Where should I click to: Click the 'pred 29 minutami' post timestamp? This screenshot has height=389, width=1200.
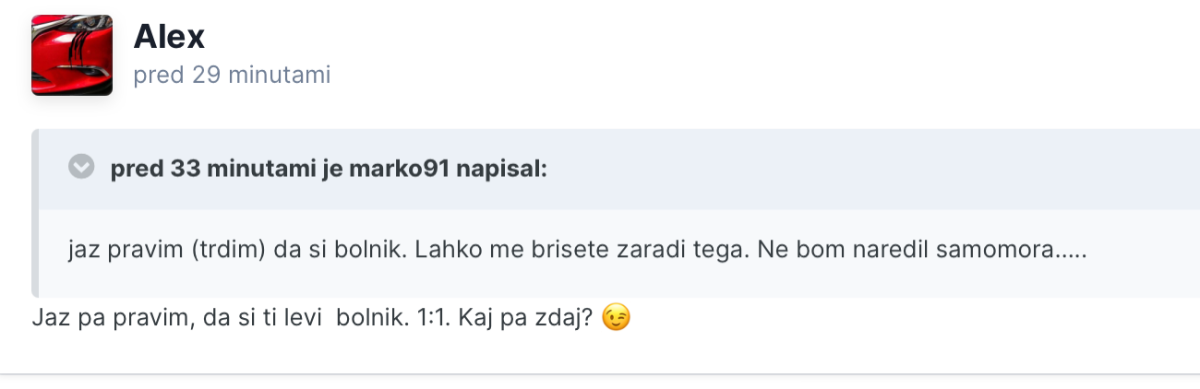232,75
